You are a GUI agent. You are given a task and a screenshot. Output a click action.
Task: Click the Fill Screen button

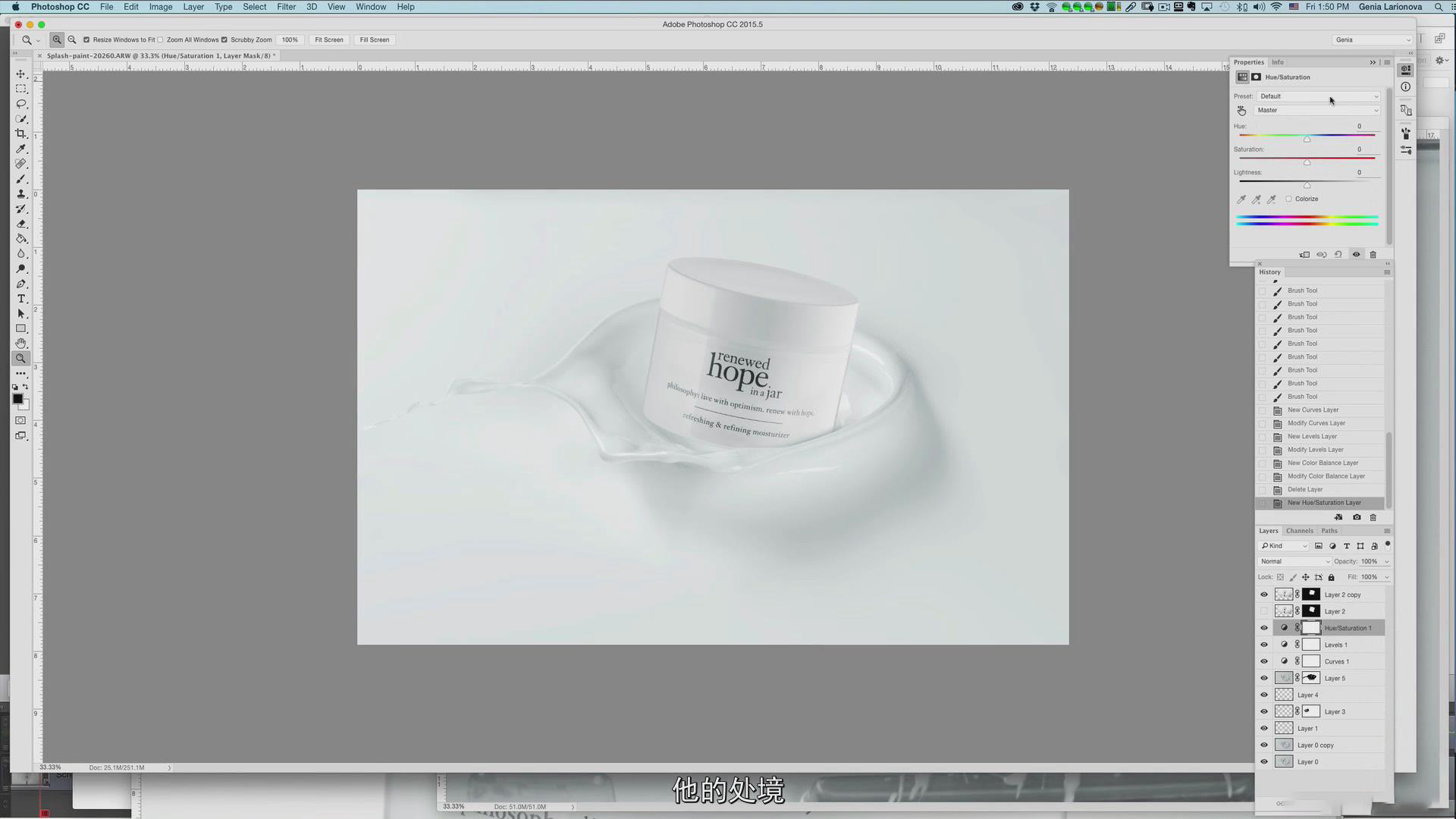pos(374,40)
